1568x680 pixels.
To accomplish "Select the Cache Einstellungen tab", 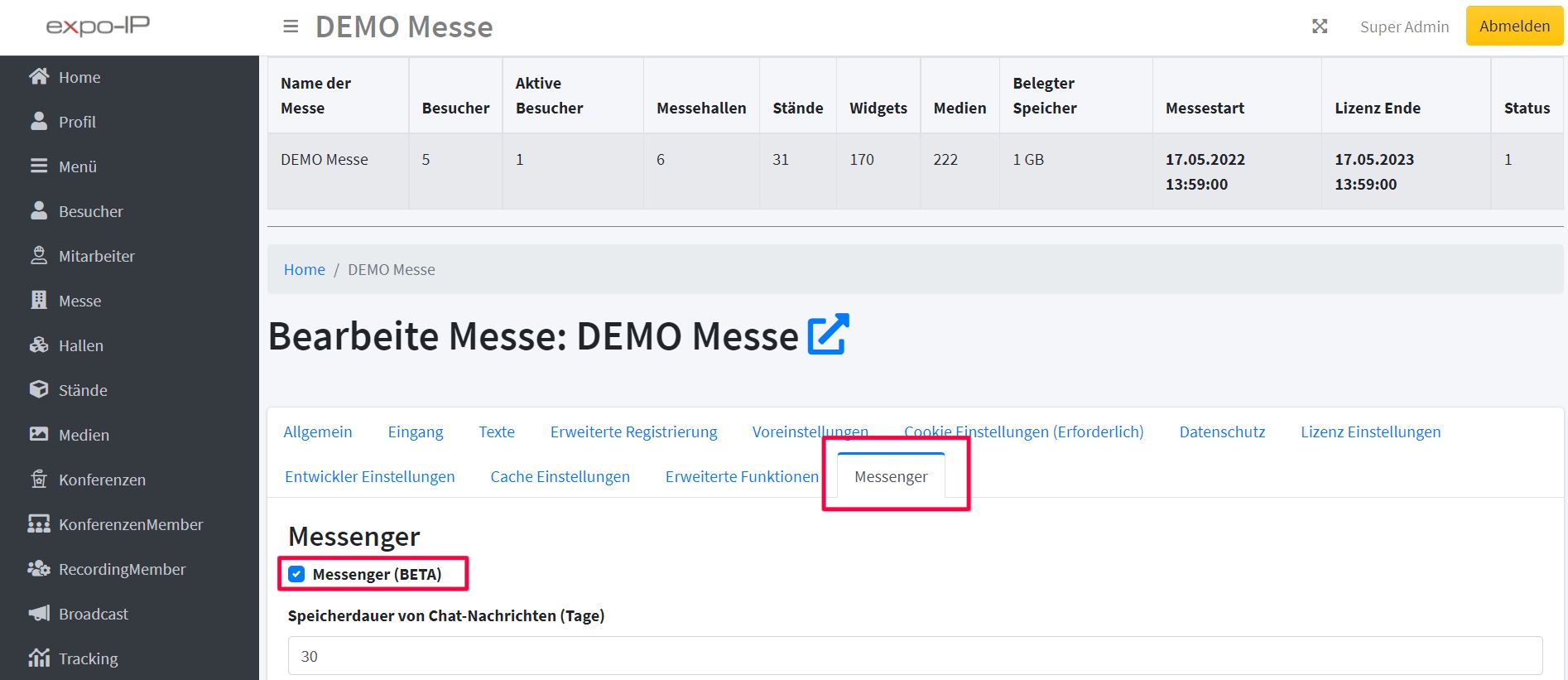I will click(x=560, y=476).
